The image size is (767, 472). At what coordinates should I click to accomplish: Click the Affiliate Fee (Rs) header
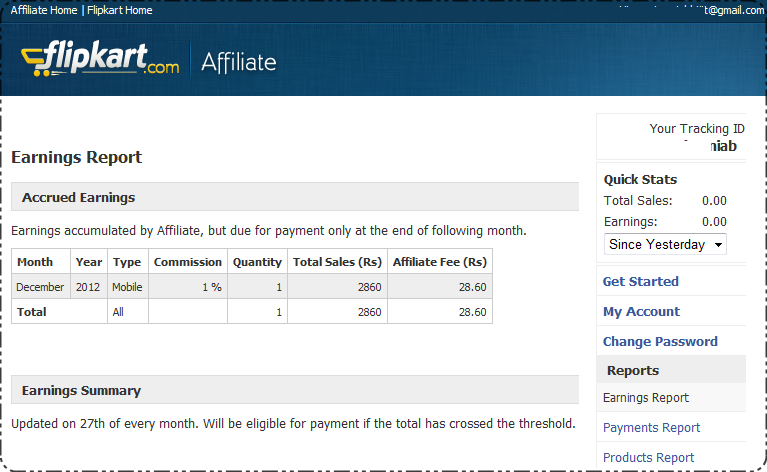(440, 262)
